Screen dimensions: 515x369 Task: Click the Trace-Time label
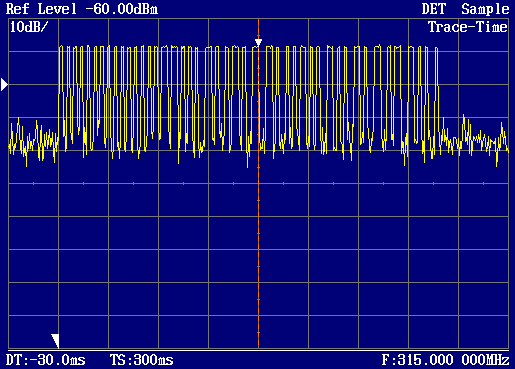tap(468, 27)
